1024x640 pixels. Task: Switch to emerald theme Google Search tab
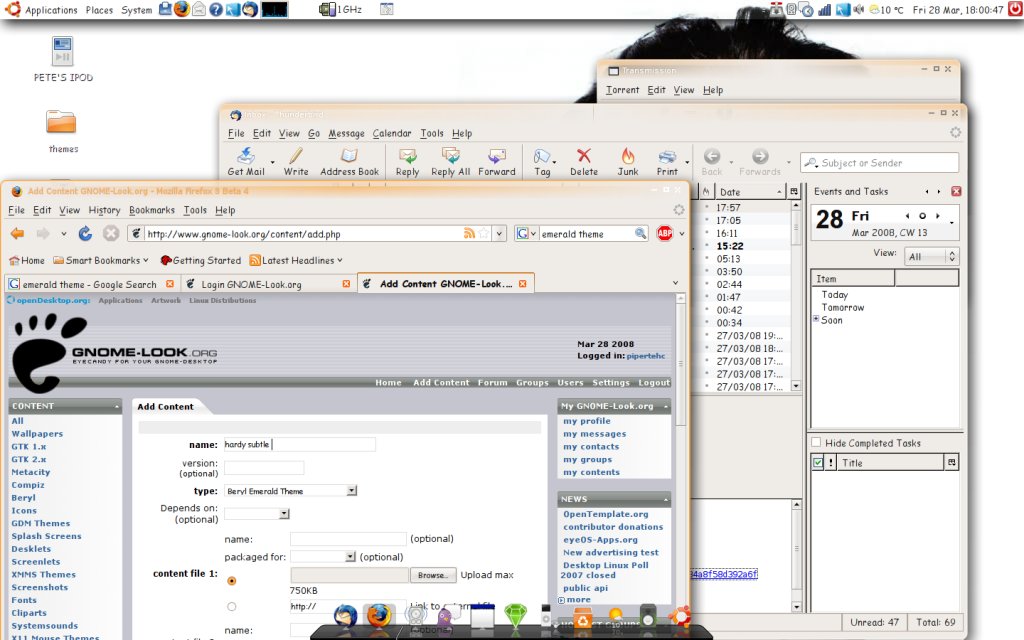tap(91, 284)
